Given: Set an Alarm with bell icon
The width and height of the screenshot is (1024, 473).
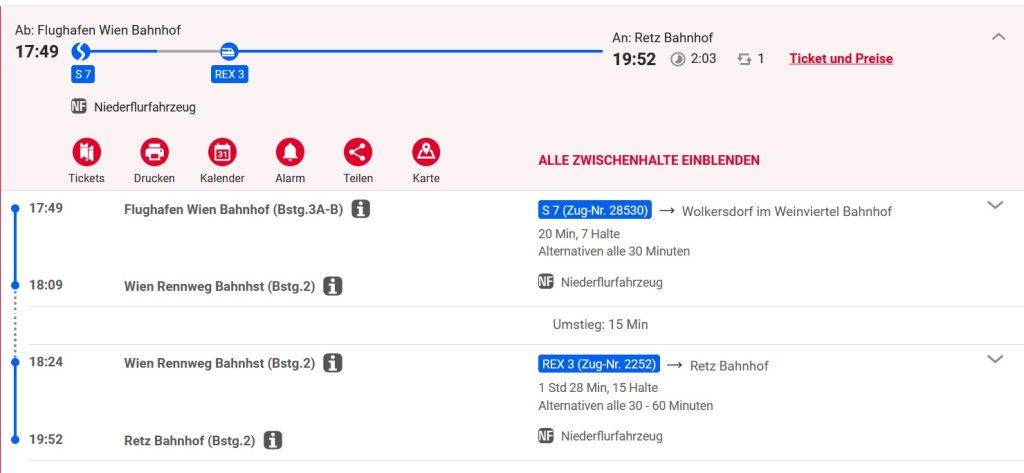Looking at the screenshot, I should point(290,153).
